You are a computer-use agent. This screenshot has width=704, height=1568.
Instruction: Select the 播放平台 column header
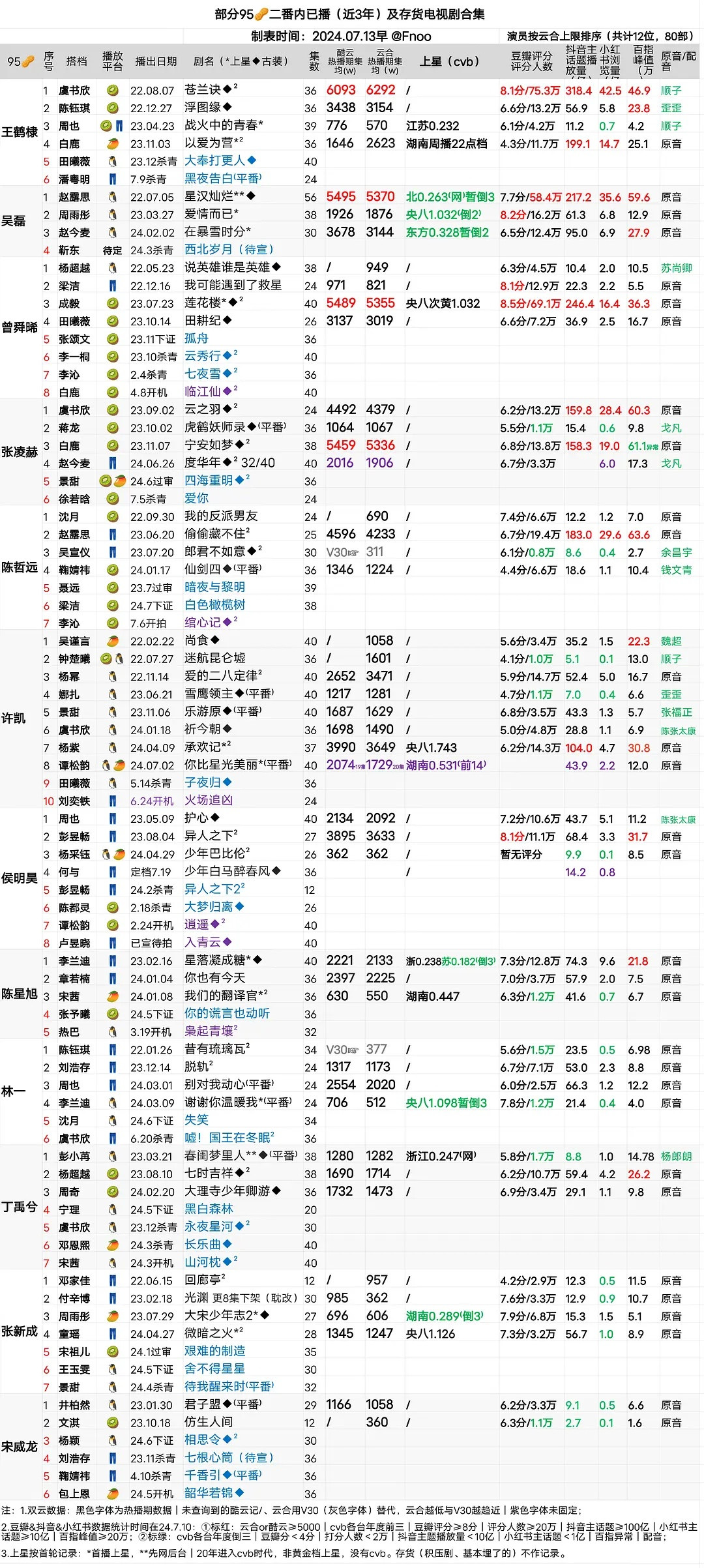[112, 61]
